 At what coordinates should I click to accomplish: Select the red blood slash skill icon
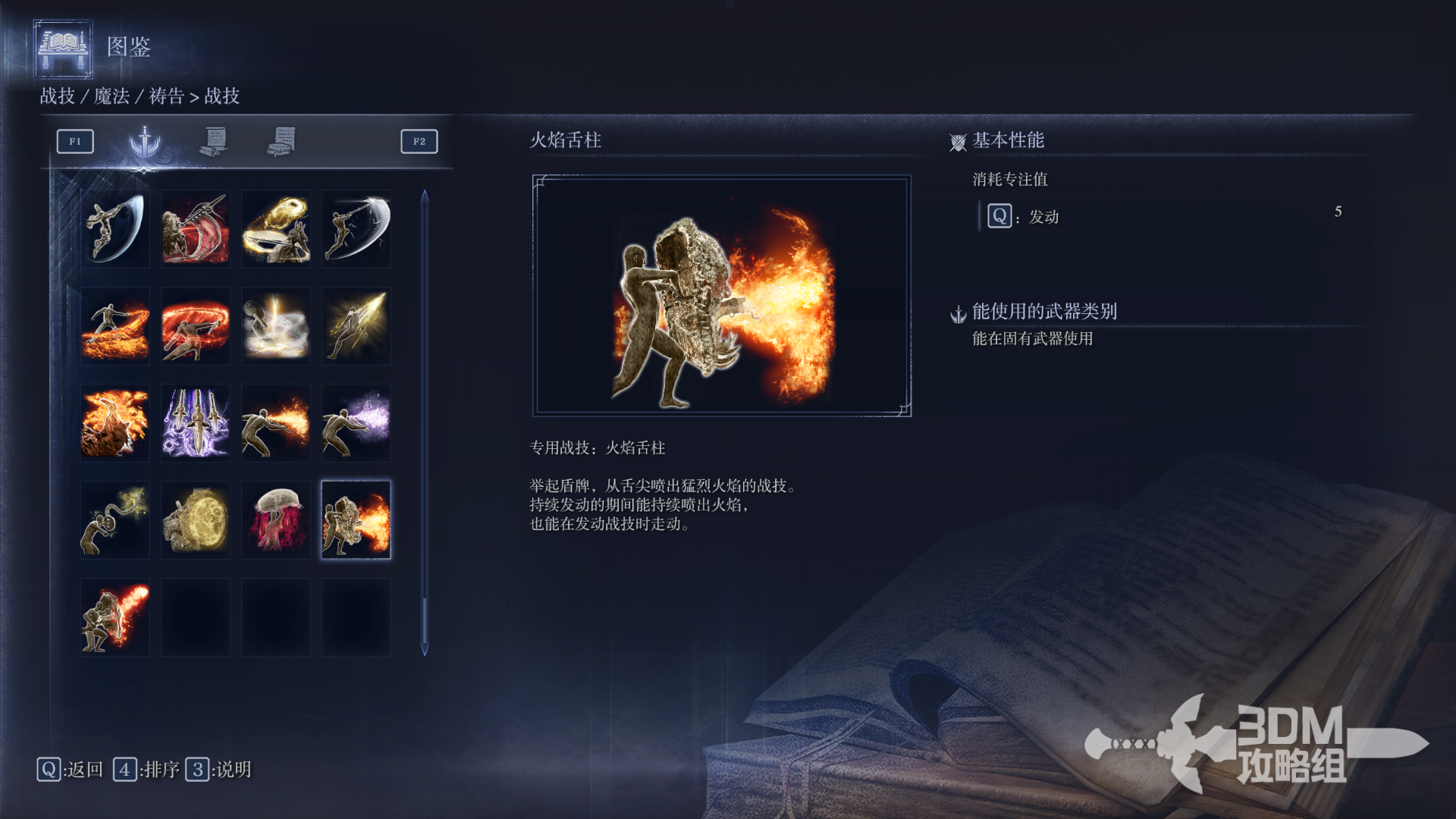click(x=196, y=228)
